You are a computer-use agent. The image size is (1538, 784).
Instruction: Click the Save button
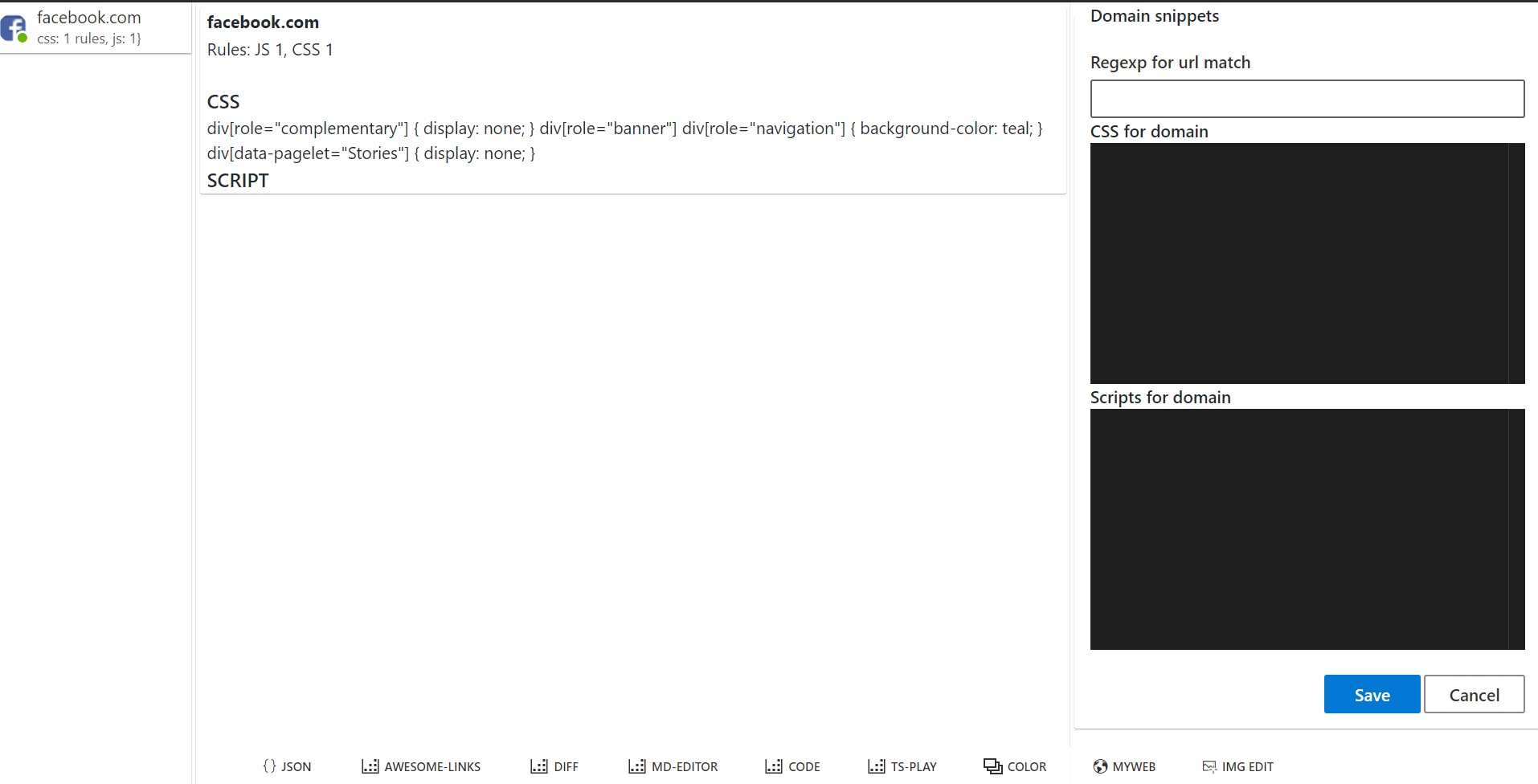coord(1372,694)
